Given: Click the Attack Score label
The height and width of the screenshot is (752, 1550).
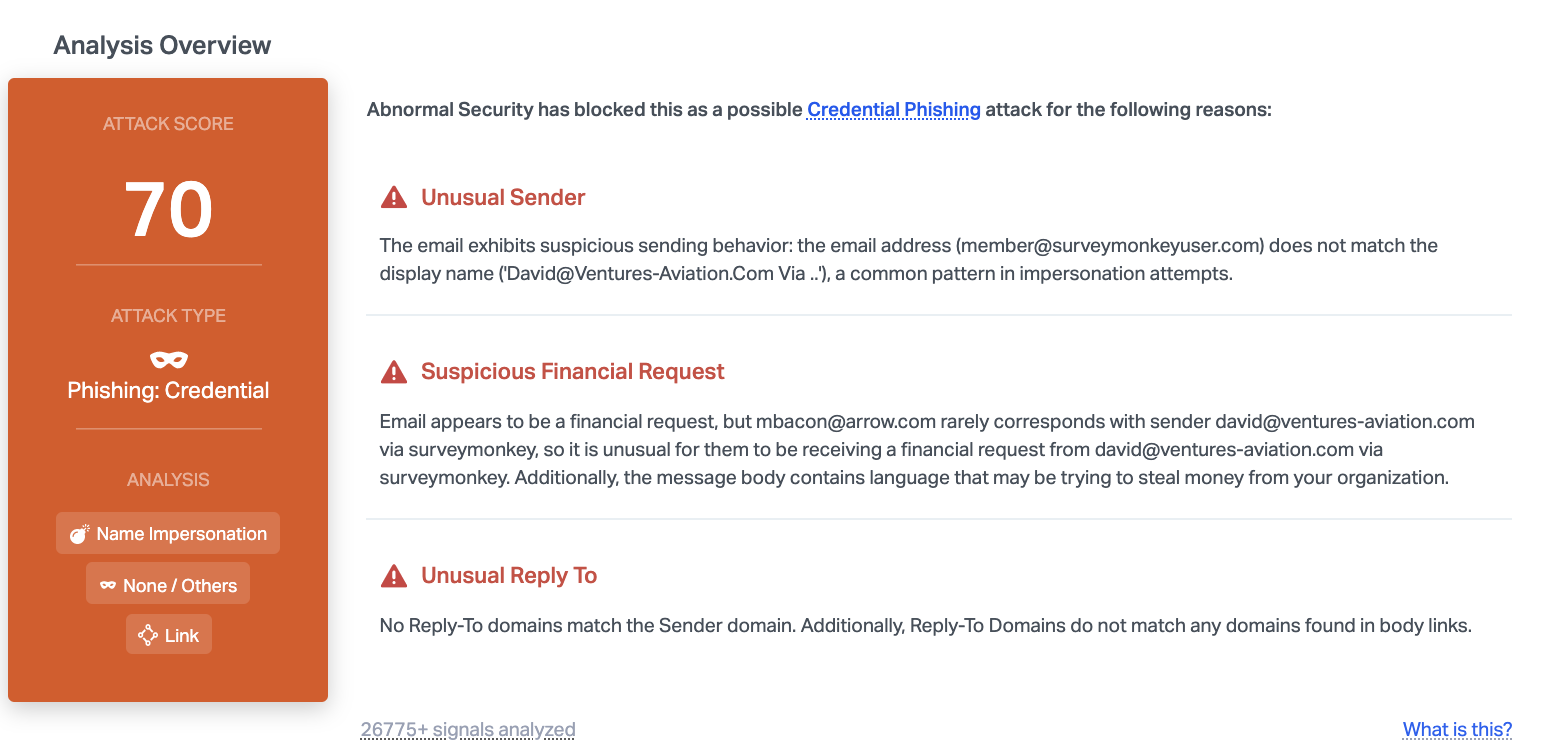Looking at the screenshot, I should point(168,124).
